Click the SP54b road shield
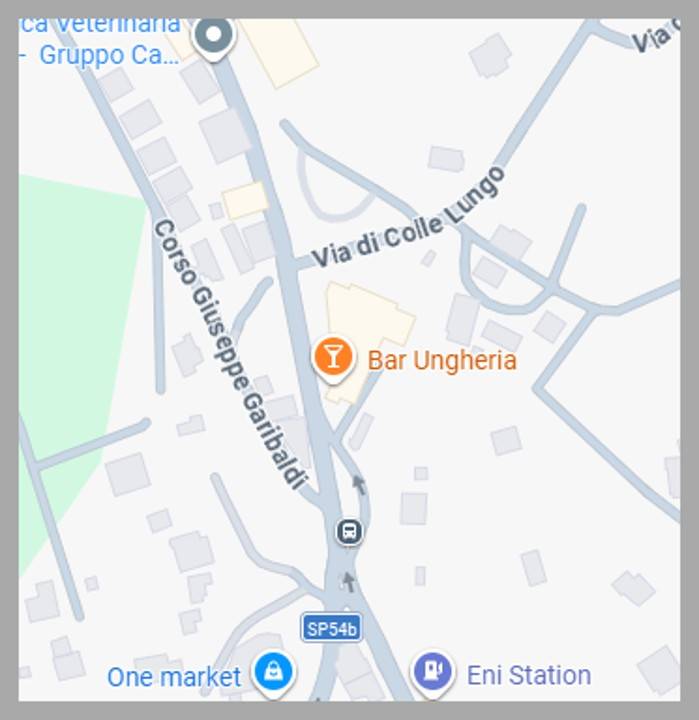 [x=332, y=628]
